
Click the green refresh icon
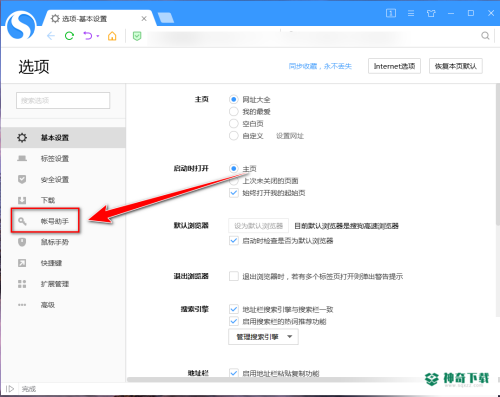click(69, 36)
